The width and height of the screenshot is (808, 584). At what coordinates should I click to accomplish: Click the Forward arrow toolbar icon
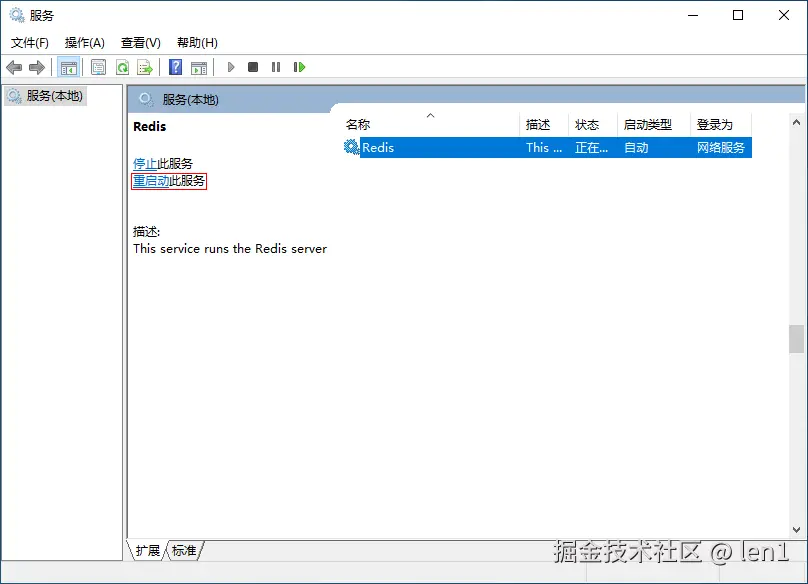[37, 67]
